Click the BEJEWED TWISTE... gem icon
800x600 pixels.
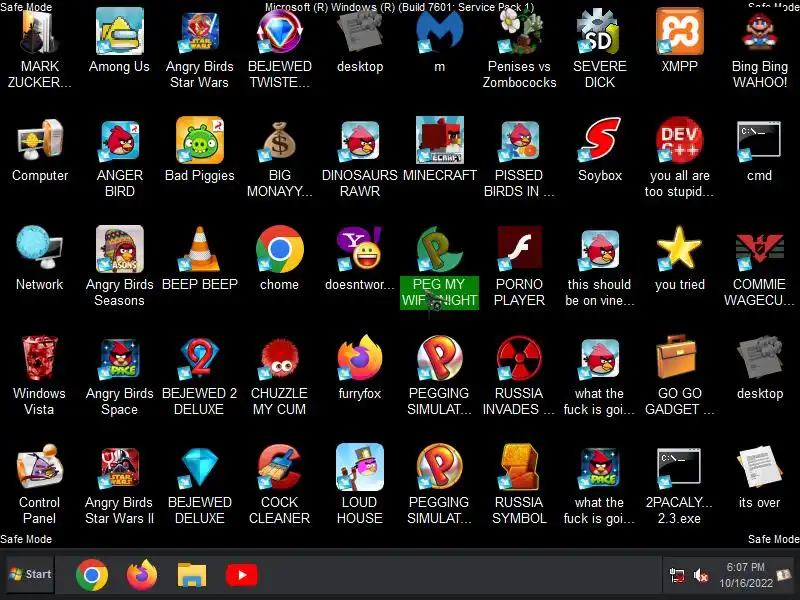280,32
